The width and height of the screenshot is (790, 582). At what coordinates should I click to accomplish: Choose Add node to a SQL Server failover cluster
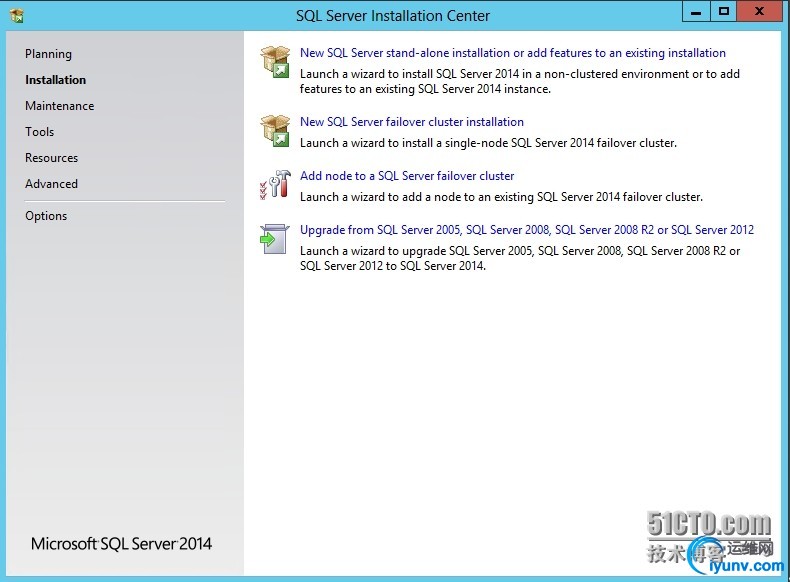407,176
